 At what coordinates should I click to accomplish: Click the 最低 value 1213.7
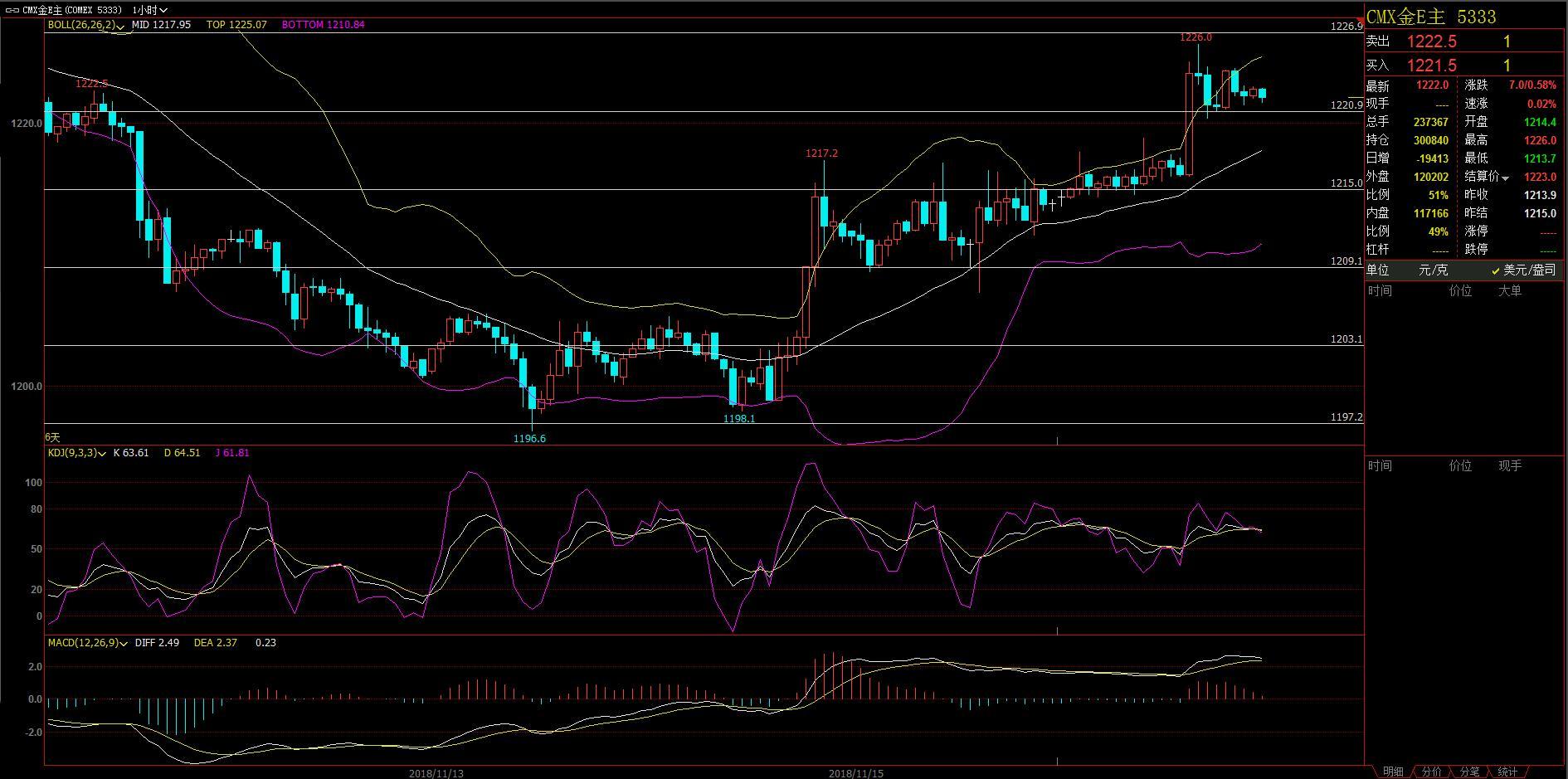pyautogui.click(x=1540, y=158)
